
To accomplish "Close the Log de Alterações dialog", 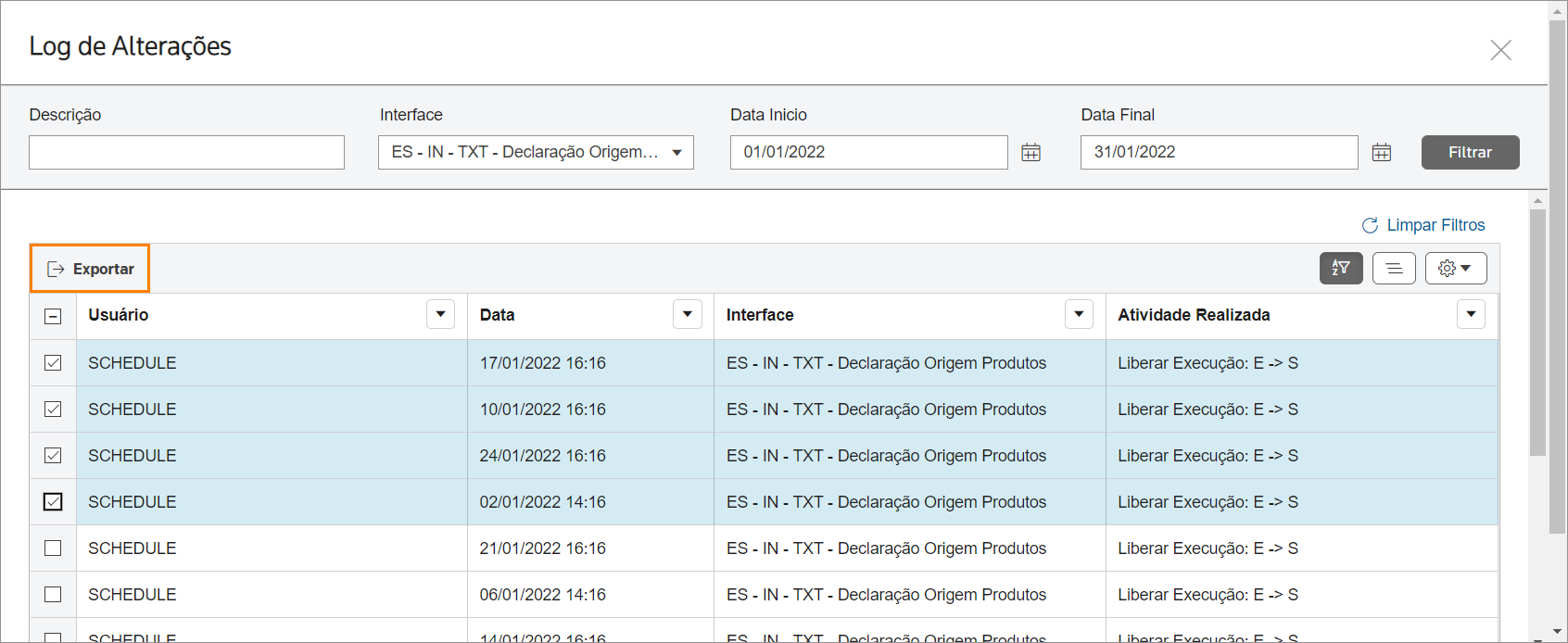I will click(x=1500, y=50).
